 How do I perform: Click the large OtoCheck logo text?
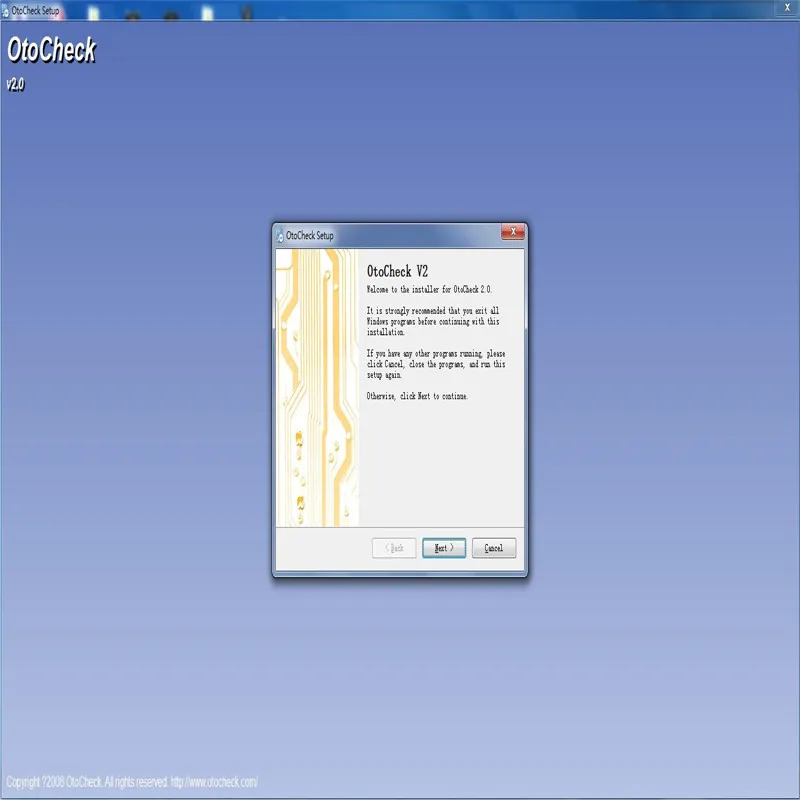[52, 50]
